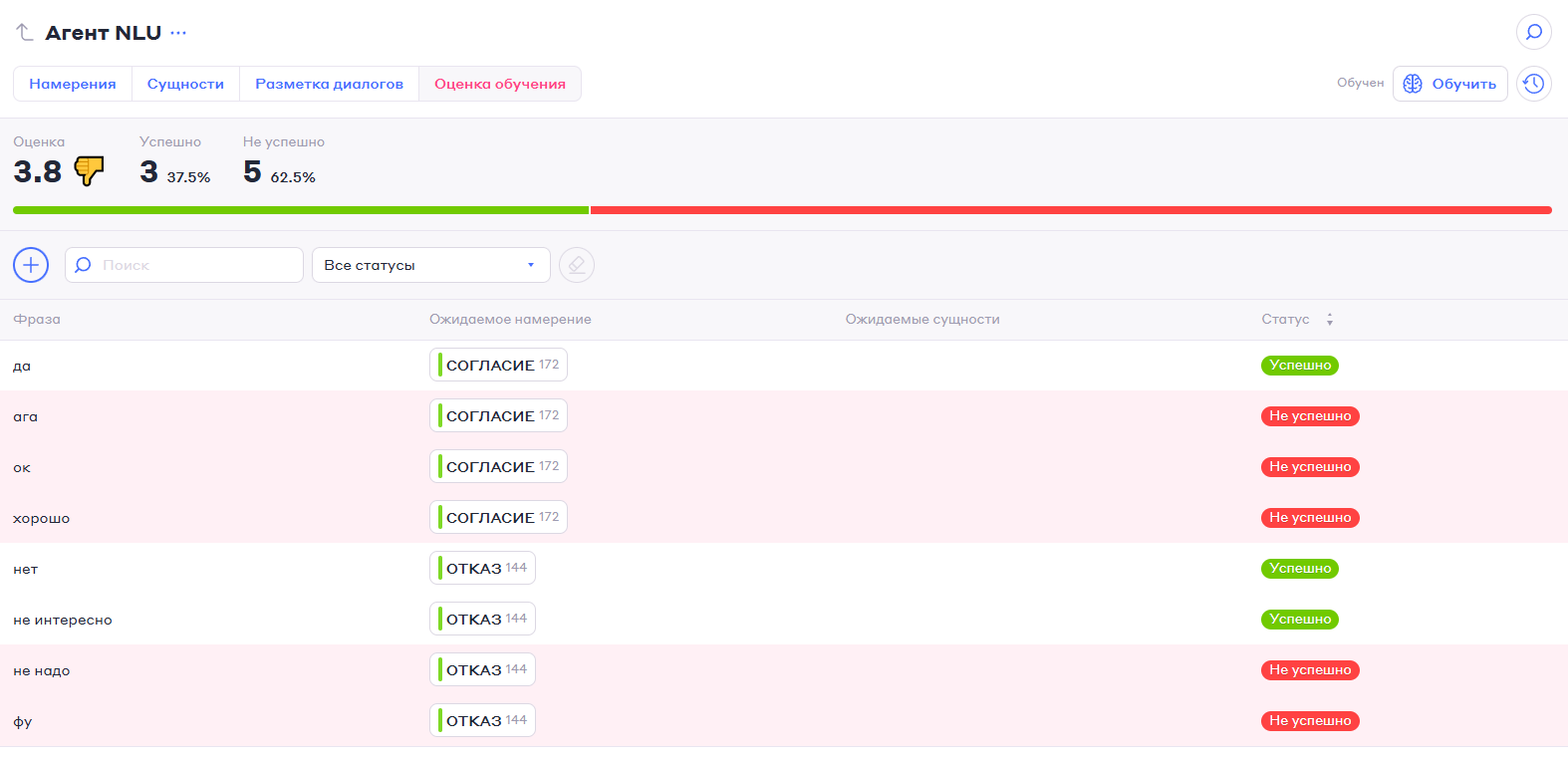Click the eraser clear filters icon
Screen dimensions: 1568x758
pyautogui.click(x=576, y=265)
